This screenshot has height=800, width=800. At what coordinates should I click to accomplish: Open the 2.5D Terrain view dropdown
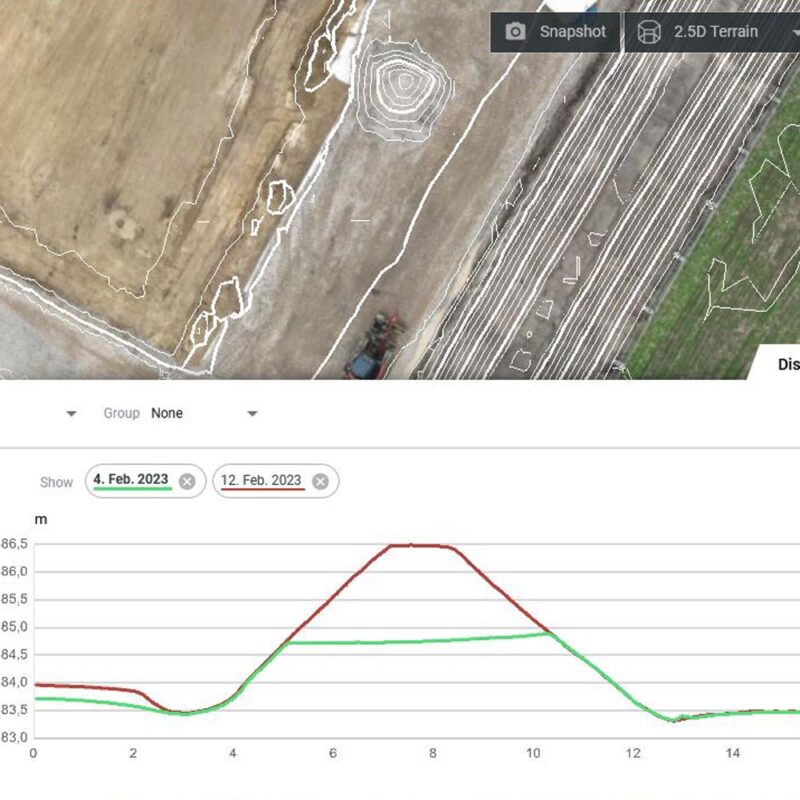(794, 32)
